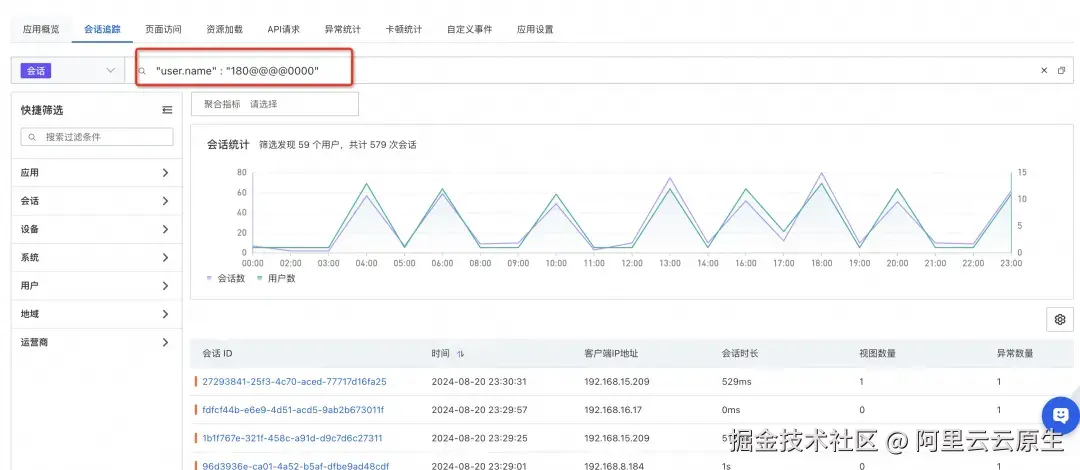Viewport: 1080px width, 470px height.
Task: Clear the search query with the X icon
Action: click(x=1043, y=70)
